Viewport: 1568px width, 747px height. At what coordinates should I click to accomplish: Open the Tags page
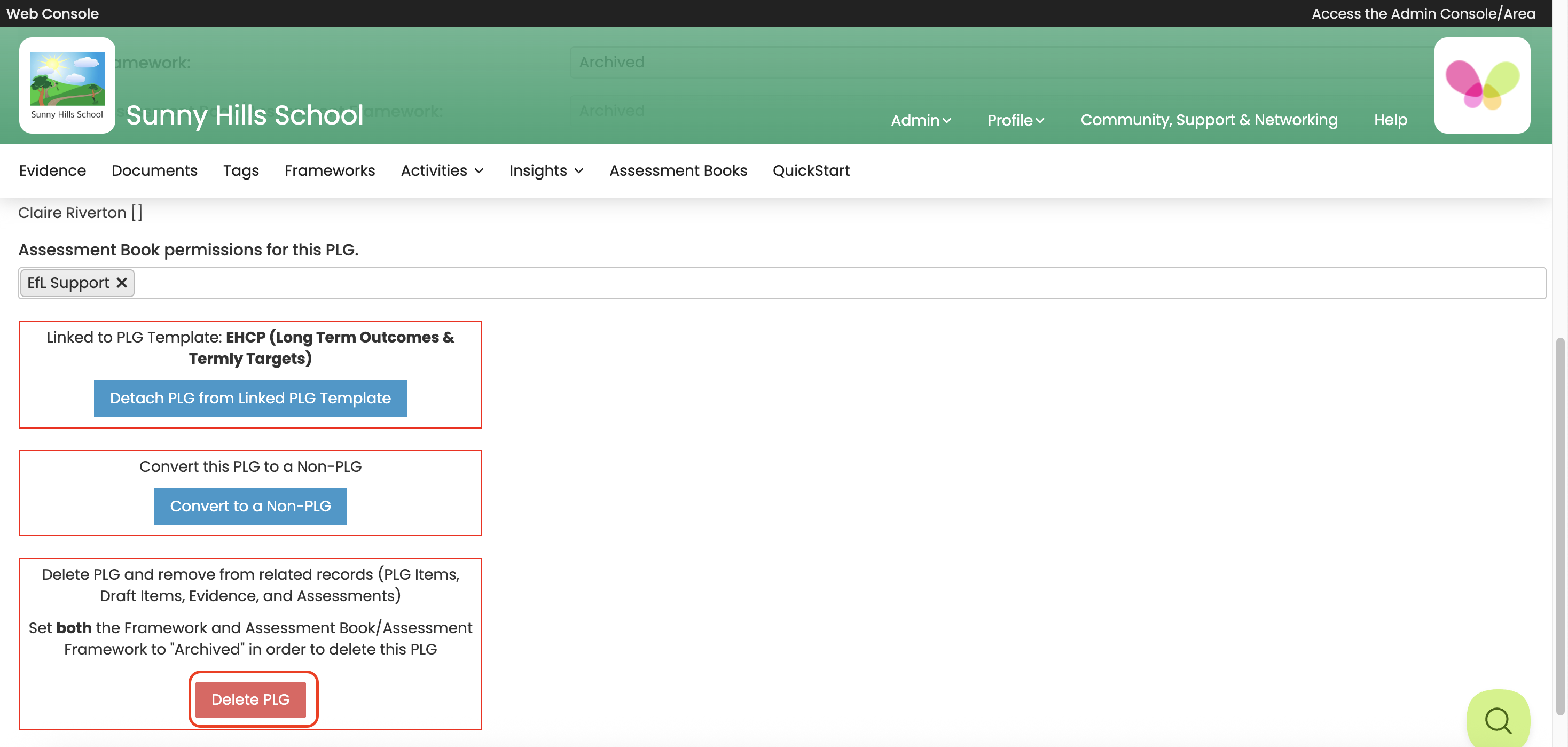click(x=241, y=171)
